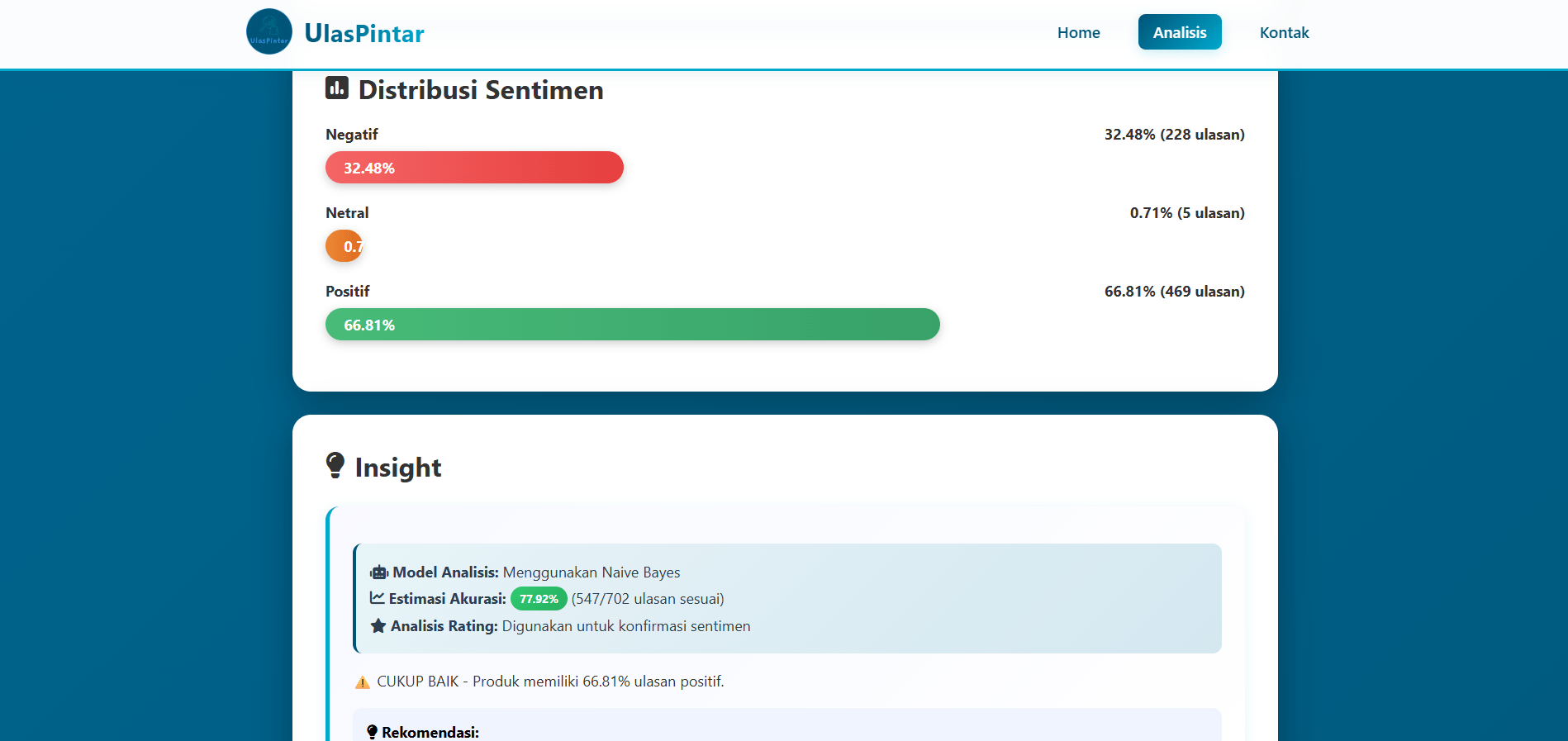
Task: Click the green Positif sentiment bar
Action: coord(632,325)
